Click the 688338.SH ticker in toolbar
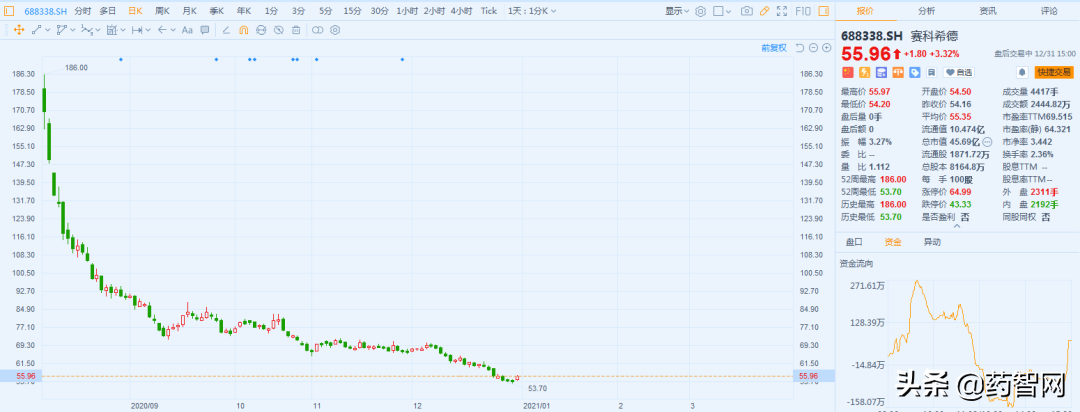 [x=45, y=11]
